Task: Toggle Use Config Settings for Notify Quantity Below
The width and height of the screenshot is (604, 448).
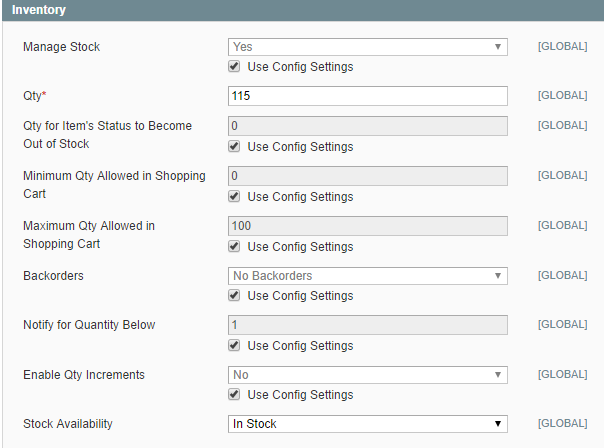Action: tap(234, 346)
